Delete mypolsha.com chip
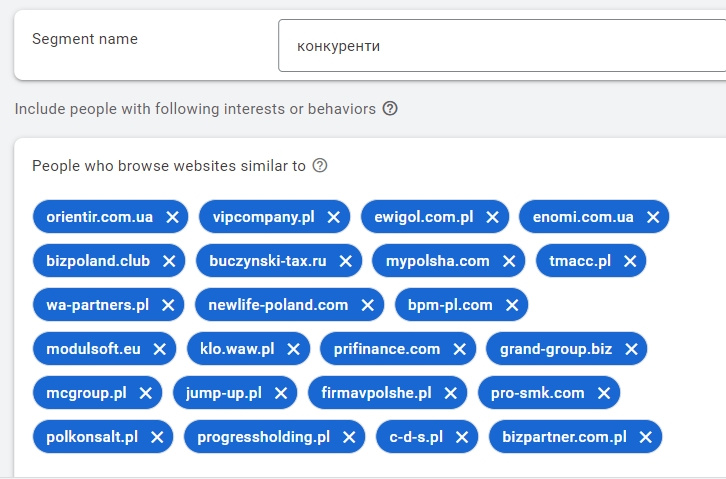 click(x=509, y=261)
